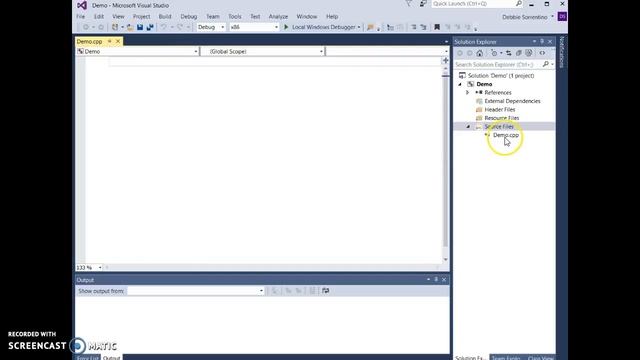Open the Debug configuration dropdown

tap(211, 27)
